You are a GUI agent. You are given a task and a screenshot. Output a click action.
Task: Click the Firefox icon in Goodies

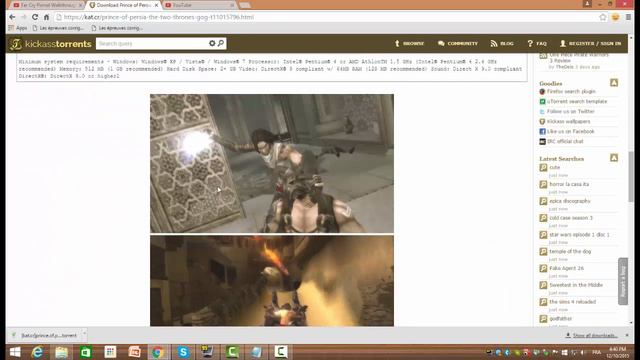542,91
